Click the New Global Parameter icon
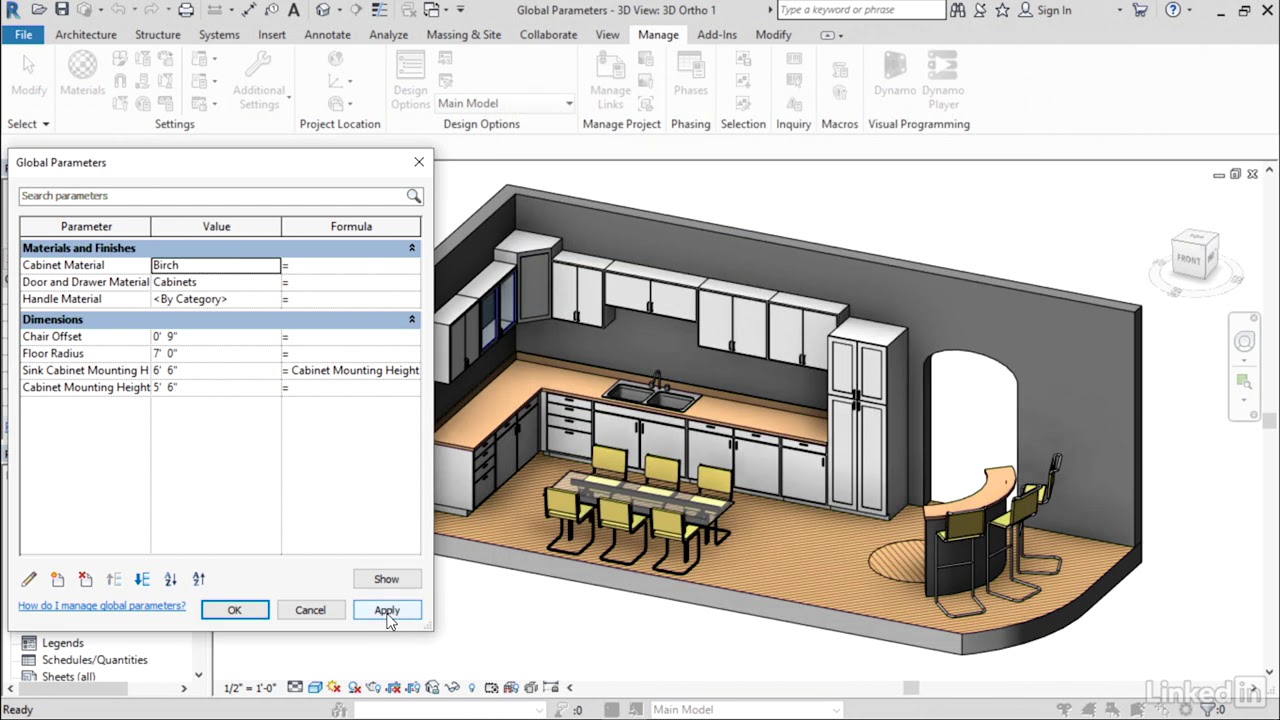This screenshot has width=1280, height=720. [x=57, y=579]
